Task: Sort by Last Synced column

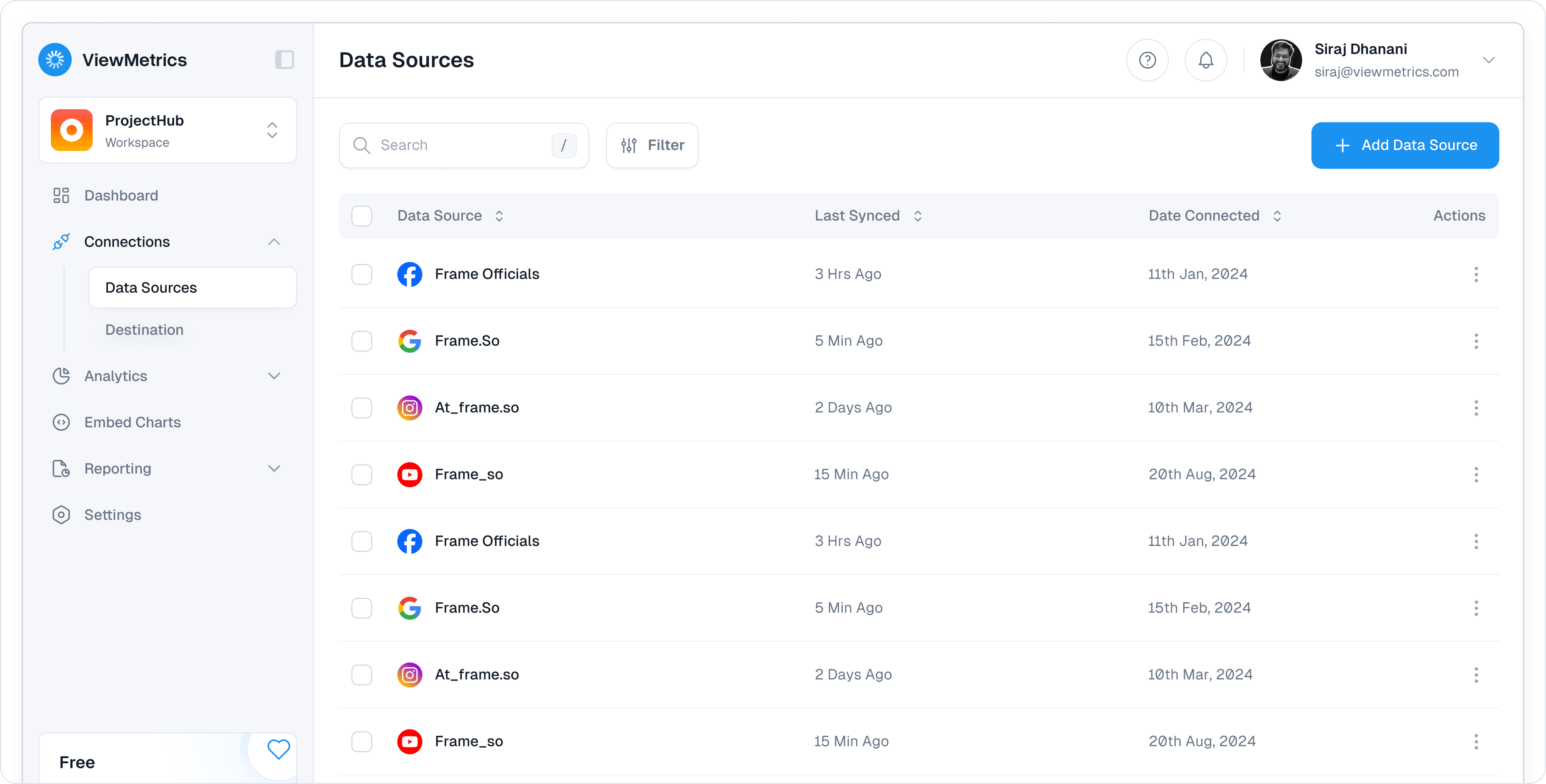Action: coord(867,216)
